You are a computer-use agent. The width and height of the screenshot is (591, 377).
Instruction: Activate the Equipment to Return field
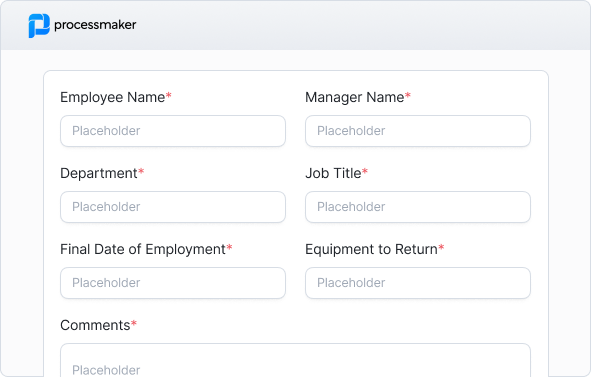pyautogui.click(x=418, y=283)
